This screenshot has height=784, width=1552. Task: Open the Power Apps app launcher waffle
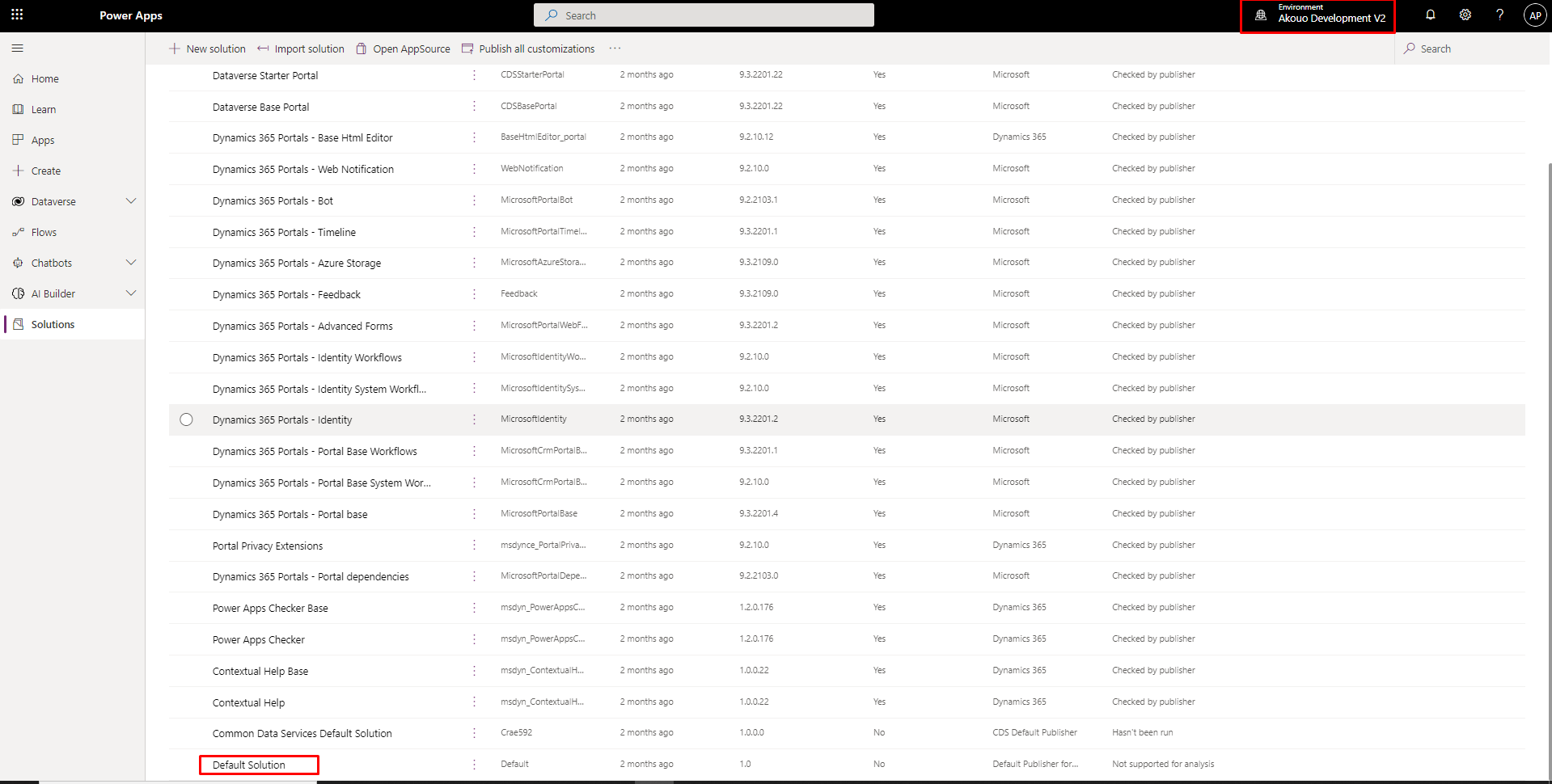16,15
